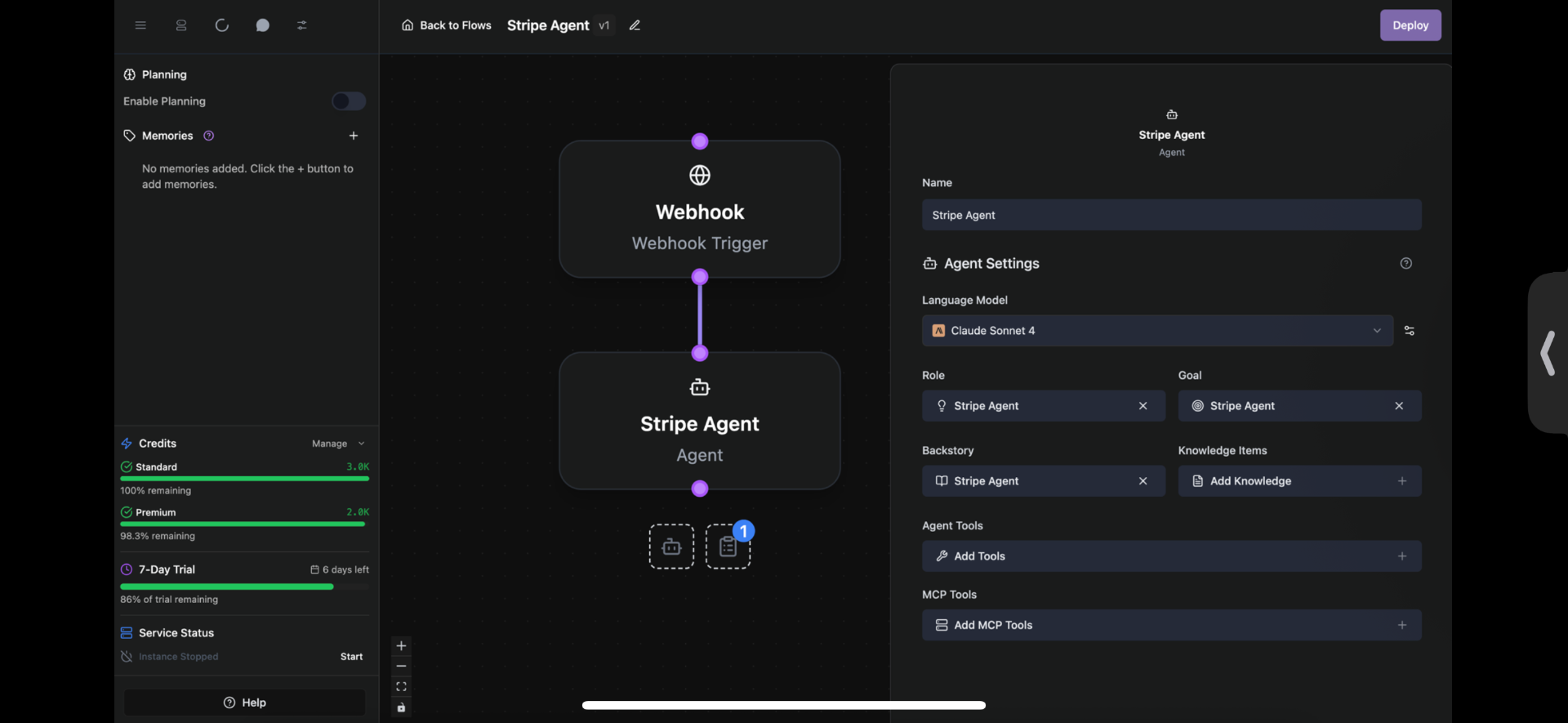Open the chat bubble icon
Image resolution: width=1568 pixels, height=723 pixels.
tap(262, 25)
